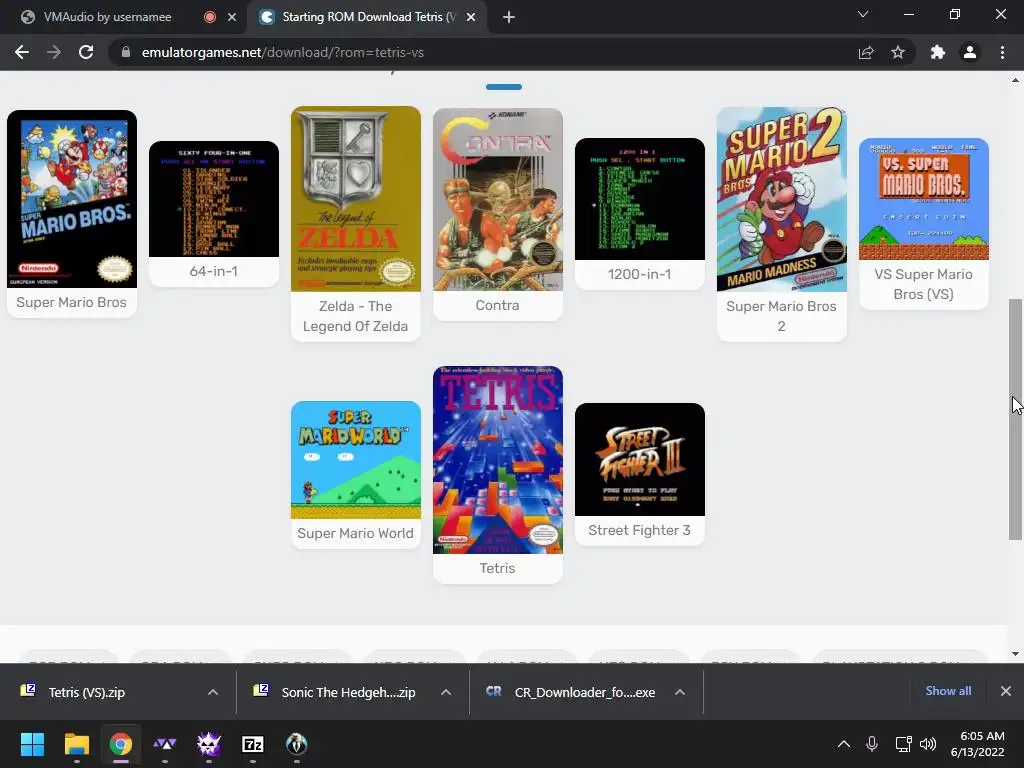Screen dimensions: 1024x768
Task: Click the scrollbar up arrow
Action: click(x=1015, y=81)
